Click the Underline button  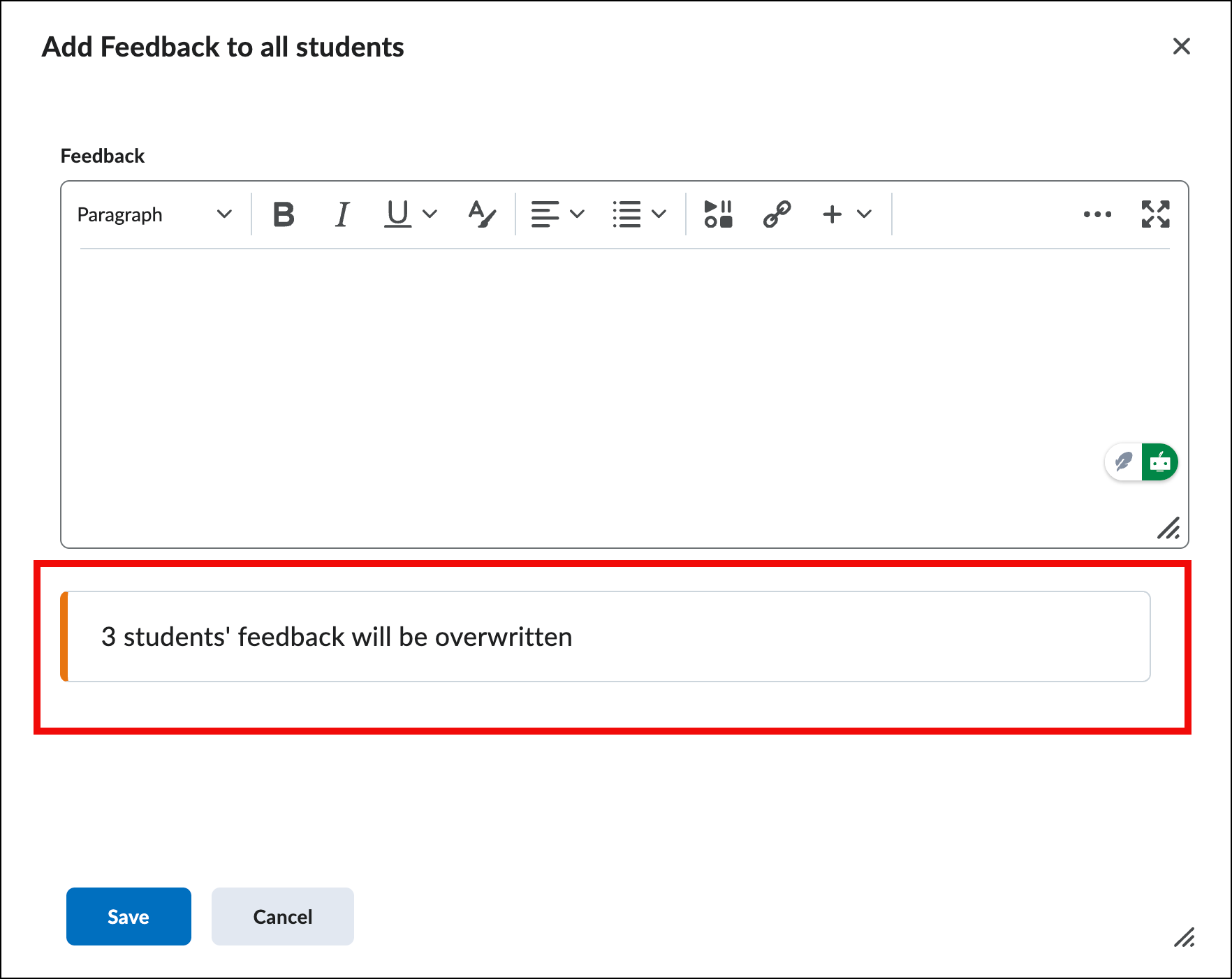[397, 214]
